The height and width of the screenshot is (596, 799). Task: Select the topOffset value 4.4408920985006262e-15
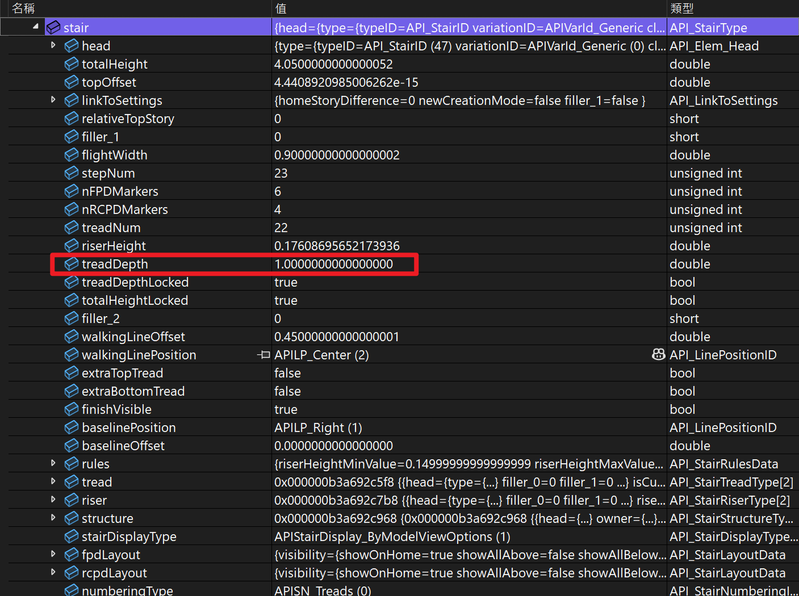[x=346, y=82]
